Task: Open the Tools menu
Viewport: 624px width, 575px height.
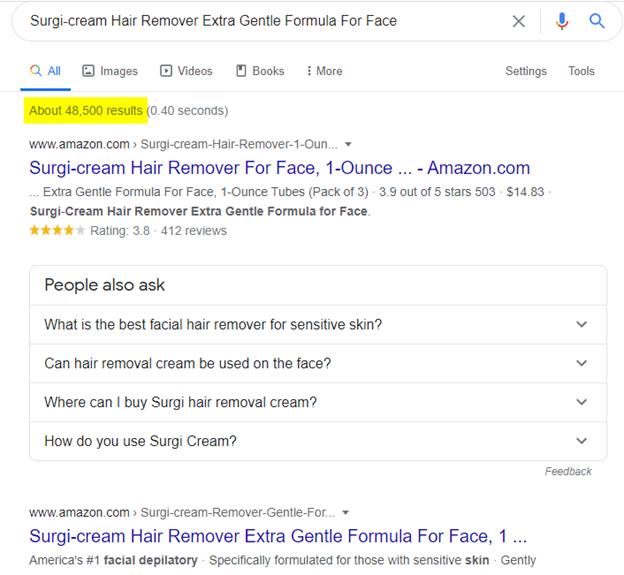Action: [x=581, y=71]
